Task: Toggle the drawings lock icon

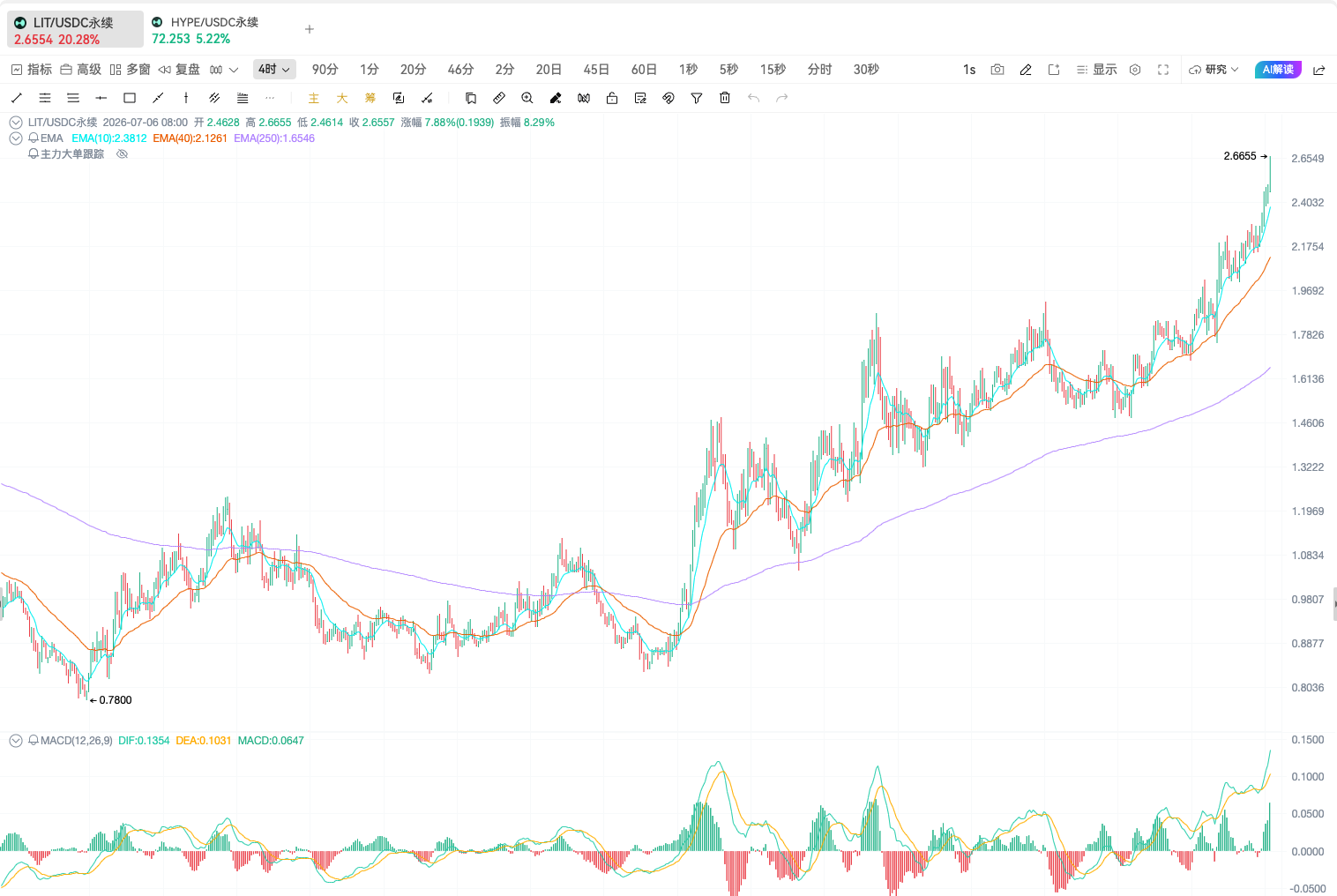Action: [612, 98]
